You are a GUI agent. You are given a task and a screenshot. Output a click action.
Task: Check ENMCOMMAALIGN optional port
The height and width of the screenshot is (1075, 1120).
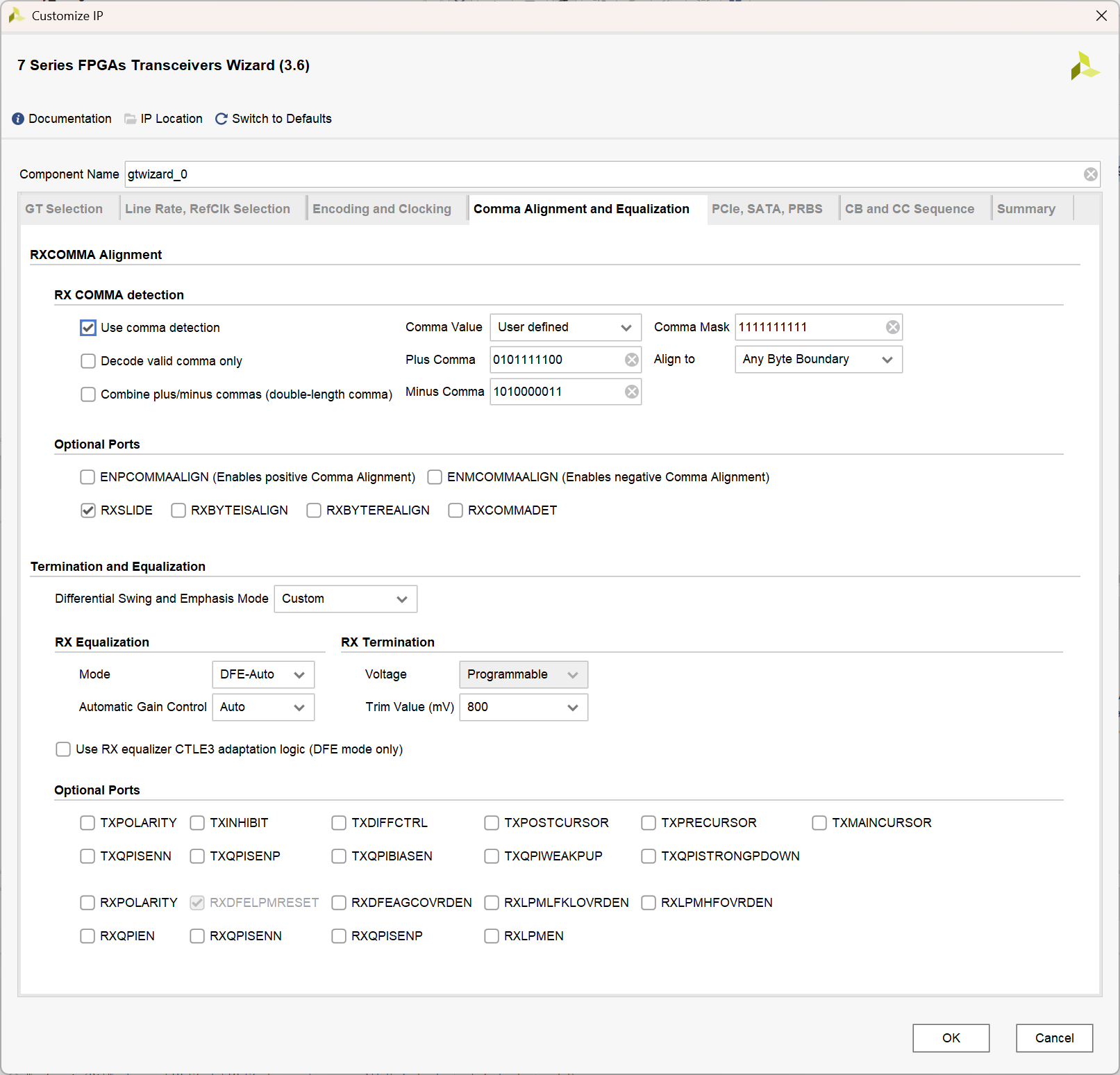[x=435, y=477]
